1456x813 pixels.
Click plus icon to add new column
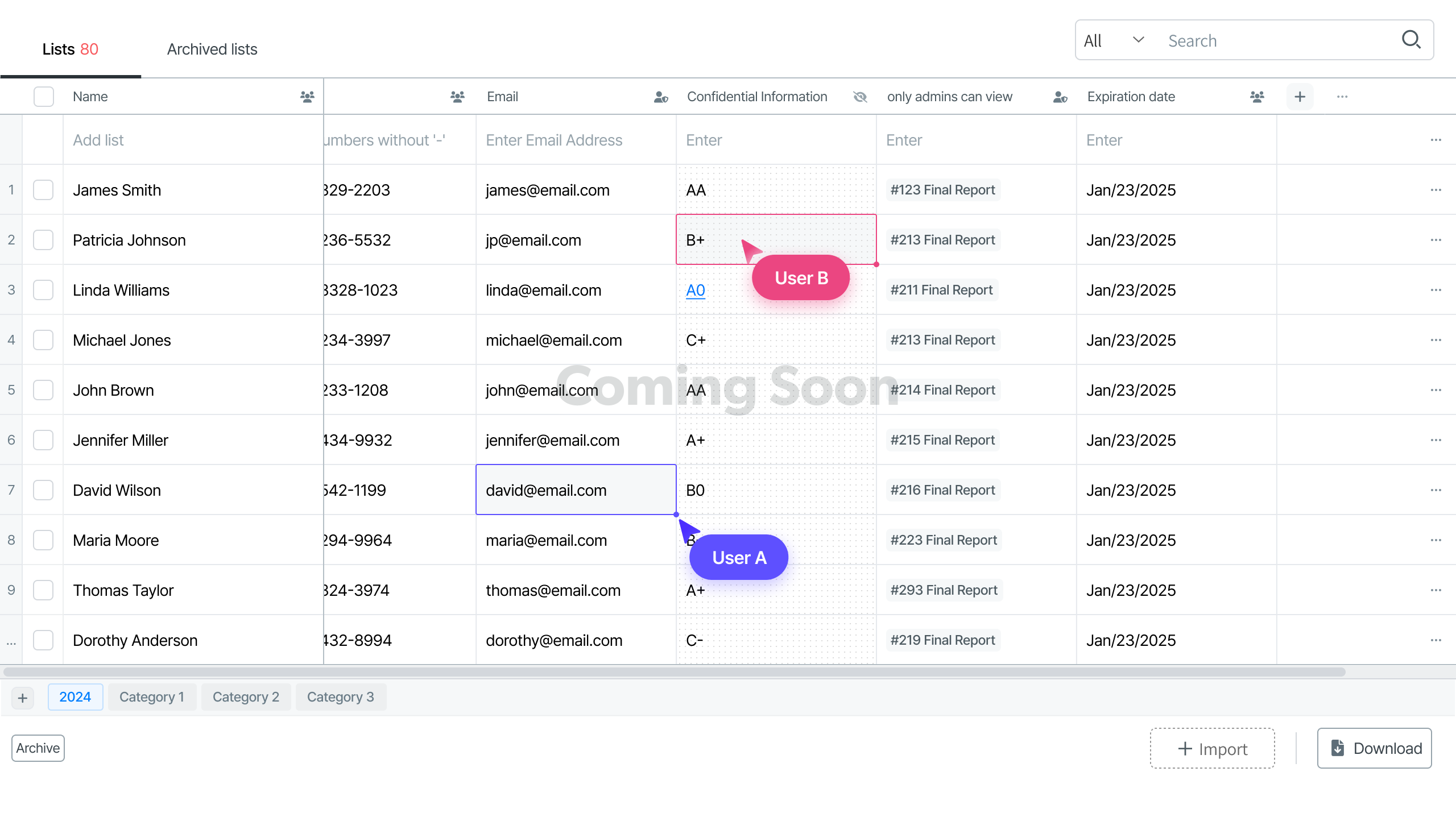(x=1300, y=97)
